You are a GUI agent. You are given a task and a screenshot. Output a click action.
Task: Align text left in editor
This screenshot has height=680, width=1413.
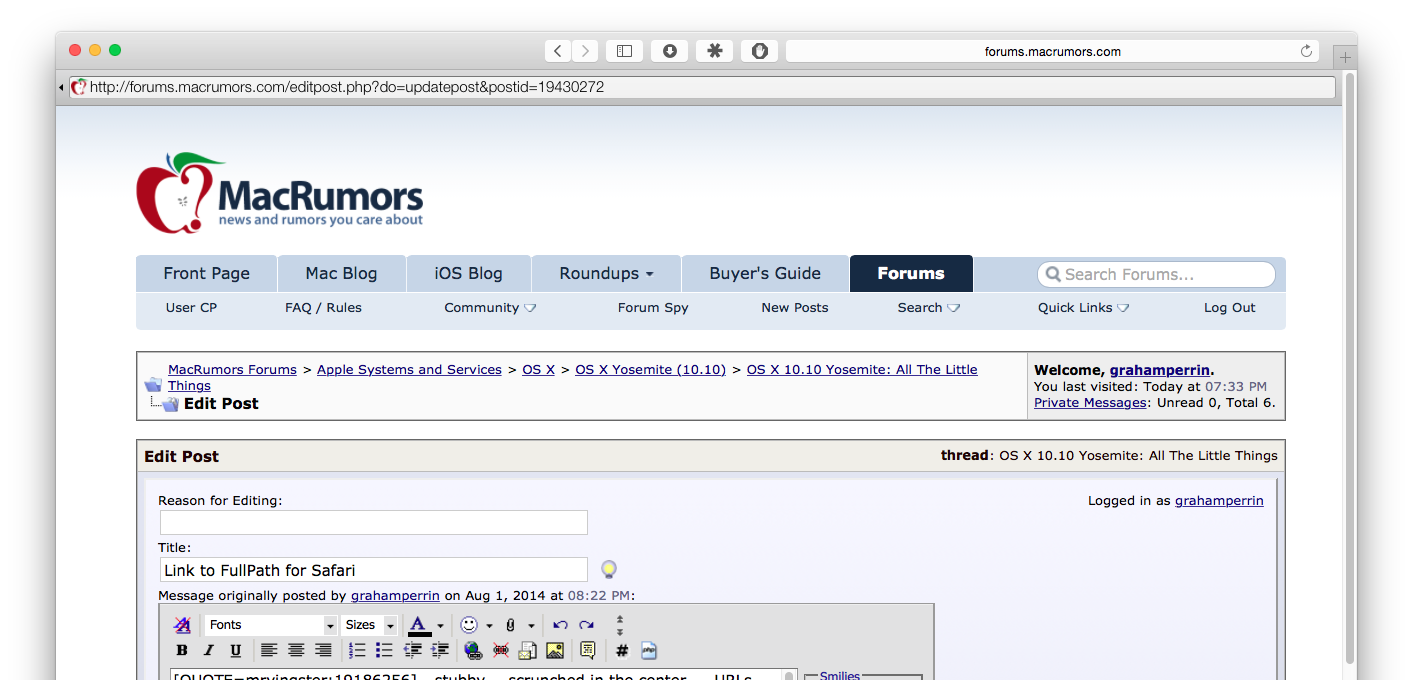[269, 651]
